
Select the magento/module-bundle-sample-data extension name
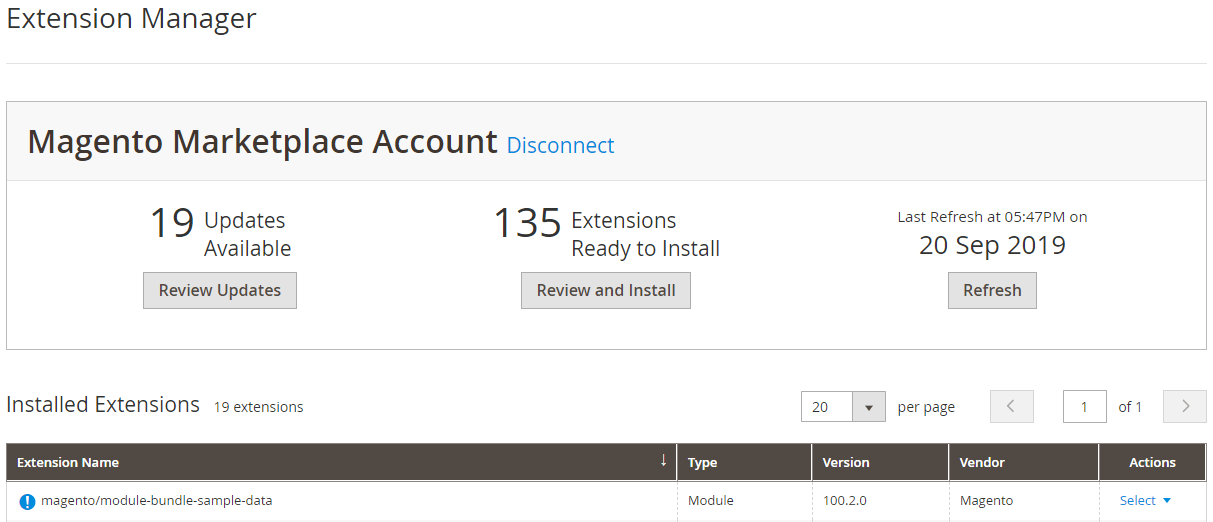click(156, 501)
